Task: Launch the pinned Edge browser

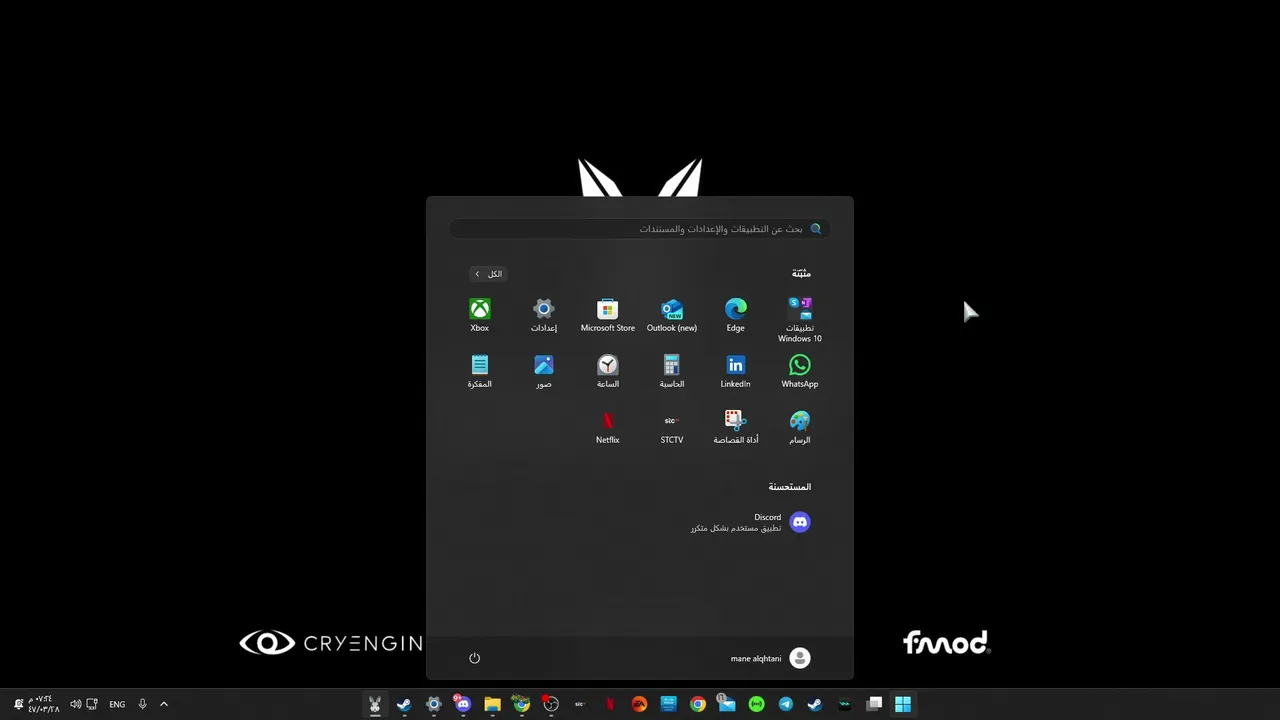Action: tap(736, 315)
